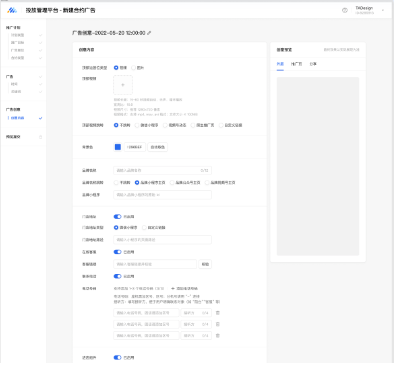Click the plus icon to add phone number
394x365 pixels.
pos(173,288)
